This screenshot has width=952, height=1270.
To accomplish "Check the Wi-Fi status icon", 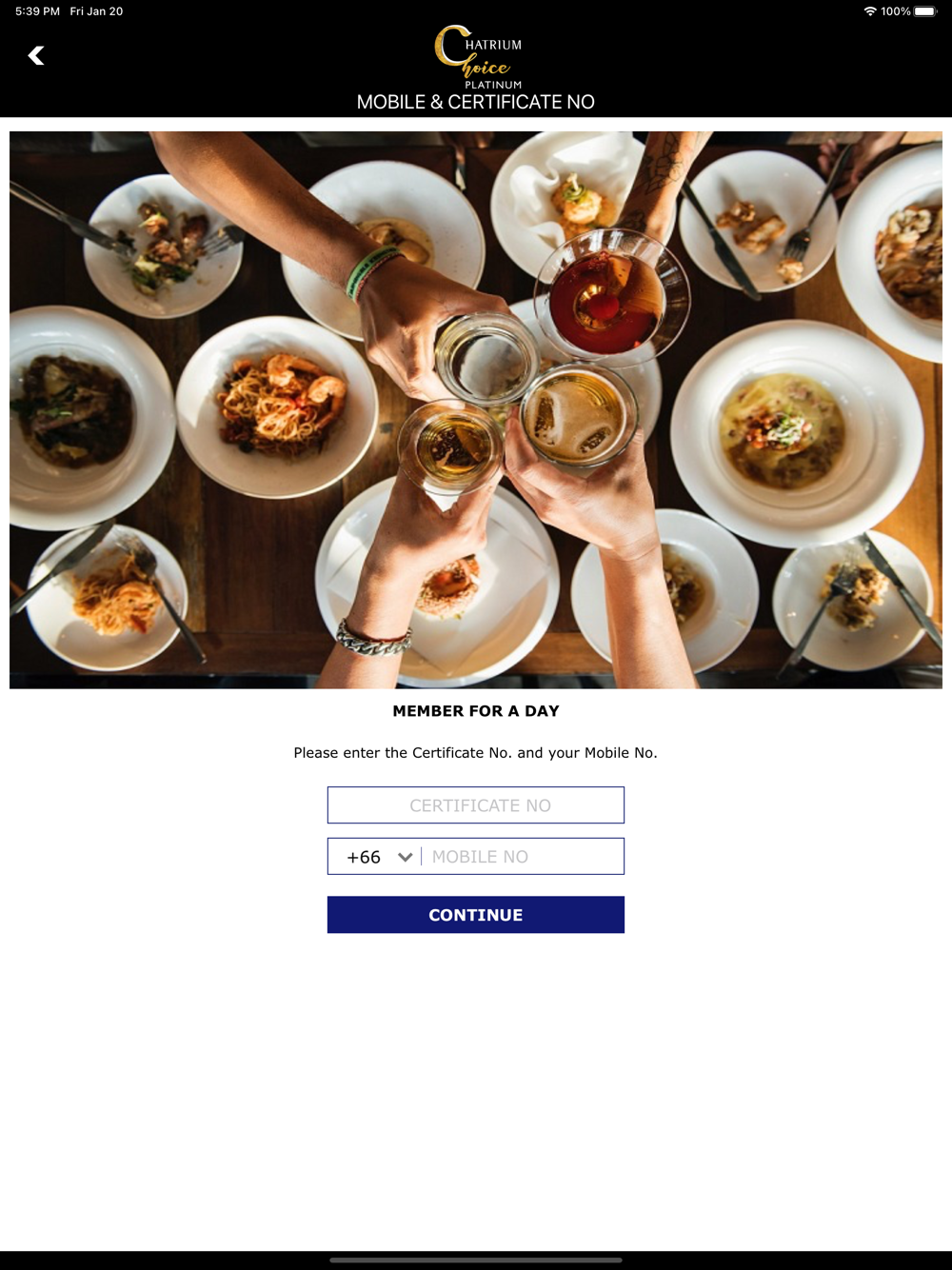I will point(870,11).
